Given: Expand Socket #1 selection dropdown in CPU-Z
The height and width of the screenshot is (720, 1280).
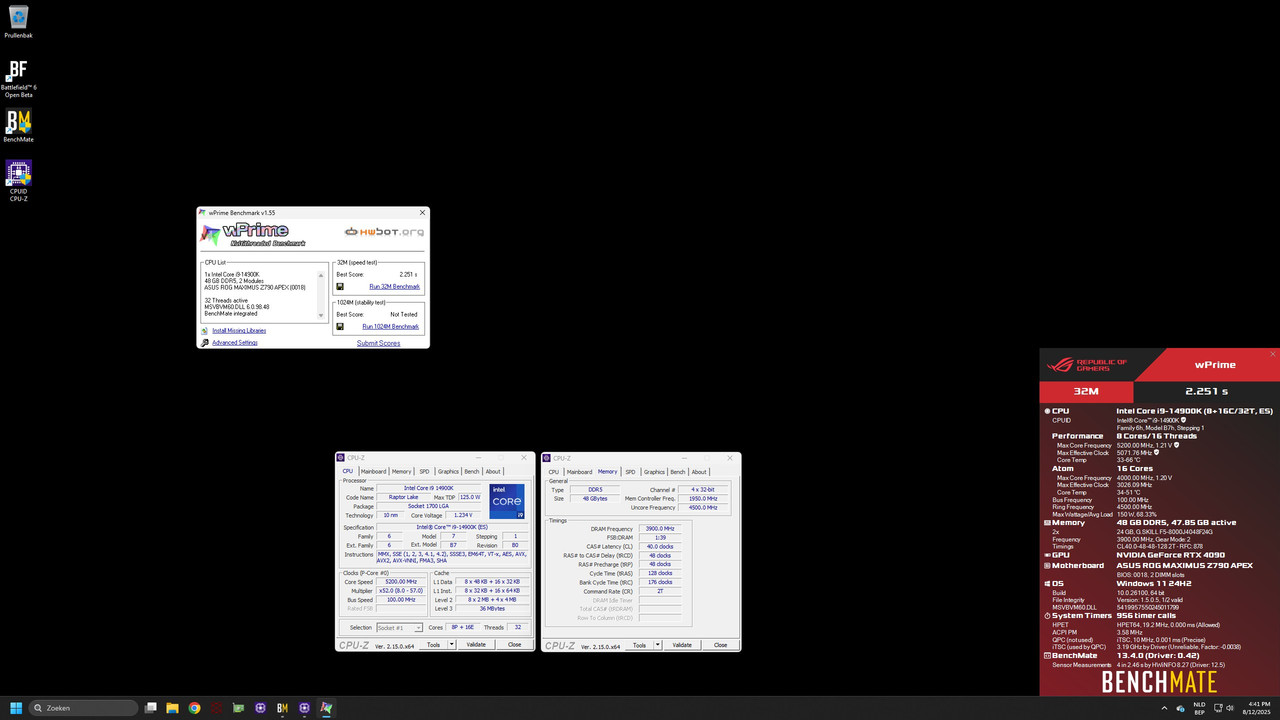Looking at the screenshot, I should [418, 628].
